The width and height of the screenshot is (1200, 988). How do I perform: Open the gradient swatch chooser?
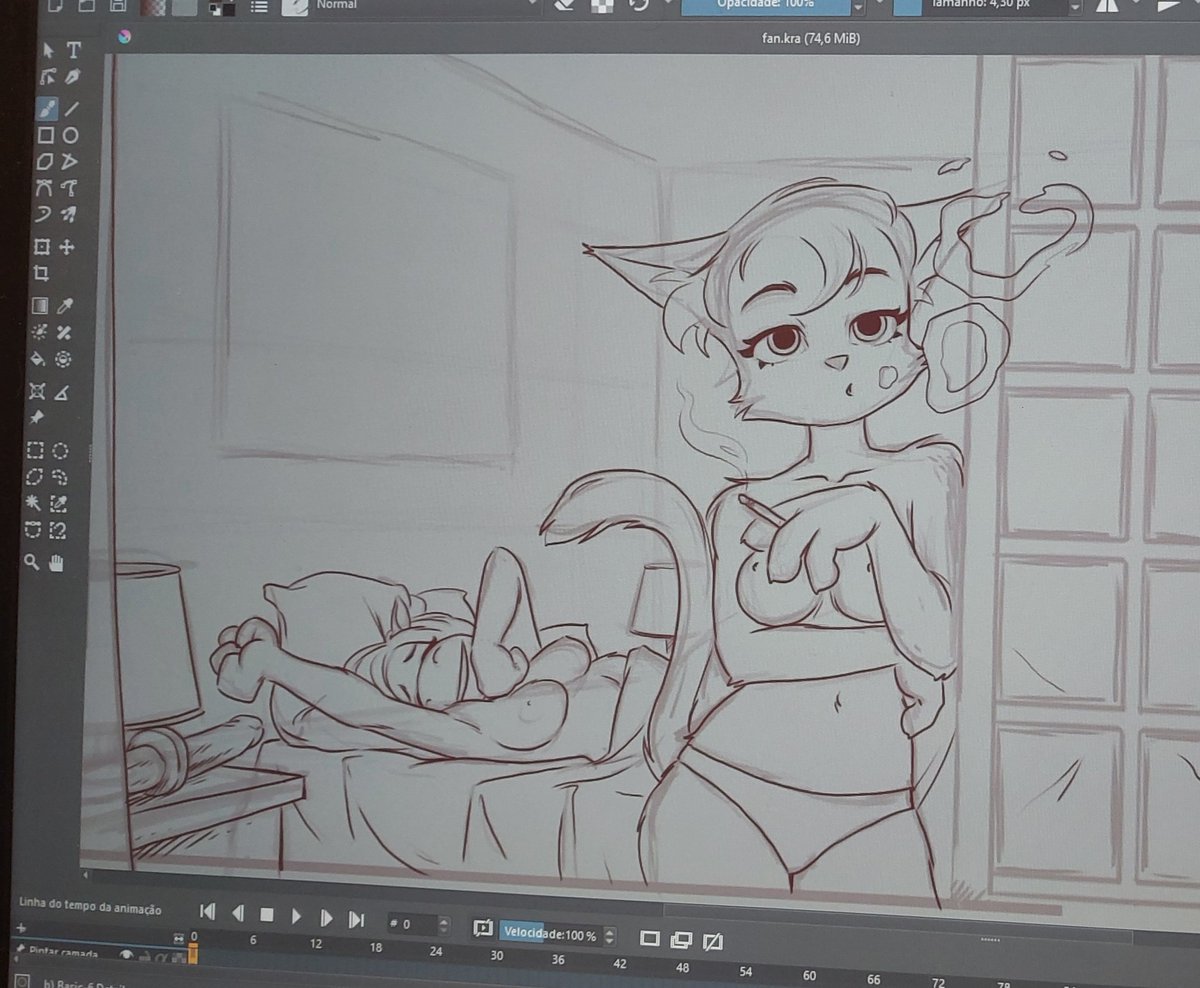[153, 7]
